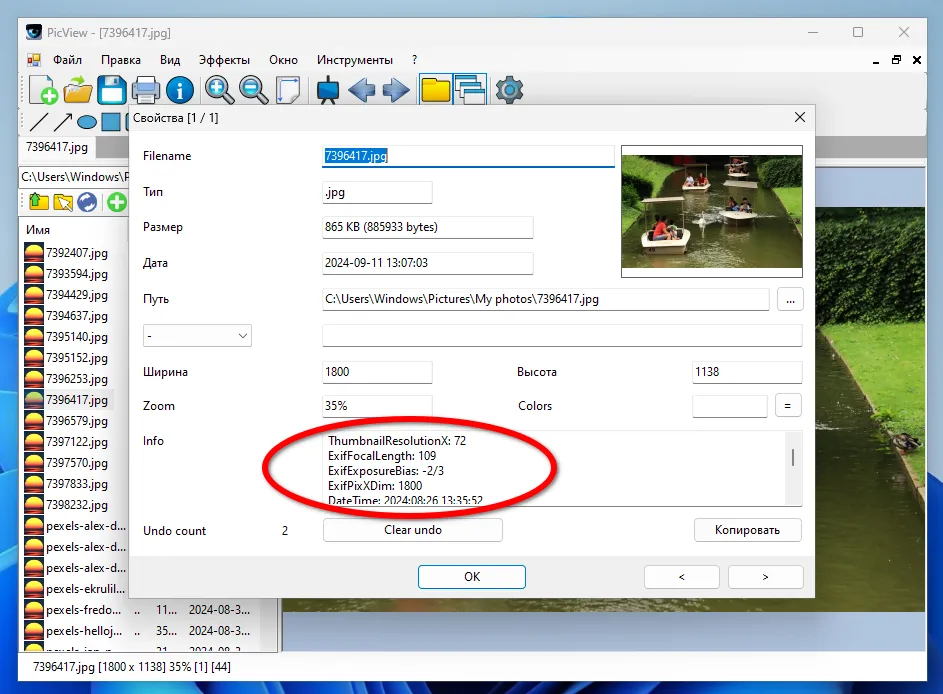This screenshot has height=694, width=943.
Task: Open a file with the folder icon
Action: pyautogui.click(x=77, y=90)
